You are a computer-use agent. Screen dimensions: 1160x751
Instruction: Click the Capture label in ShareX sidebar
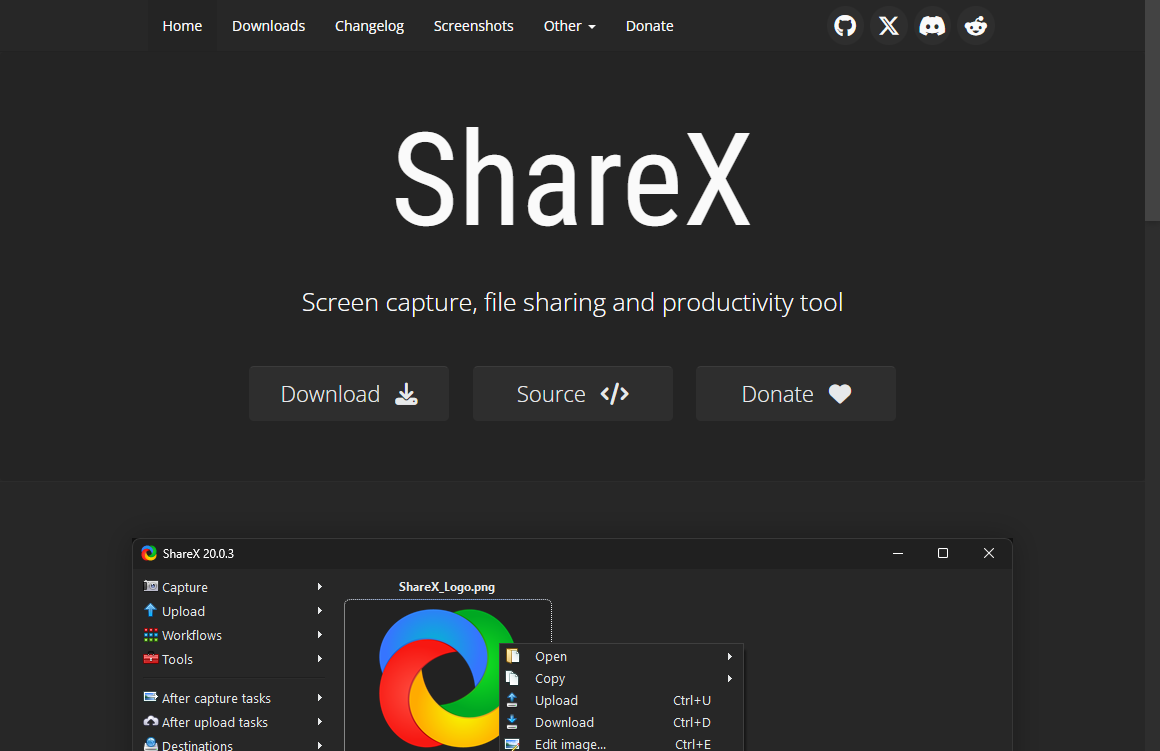pyautogui.click(x=185, y=587)
